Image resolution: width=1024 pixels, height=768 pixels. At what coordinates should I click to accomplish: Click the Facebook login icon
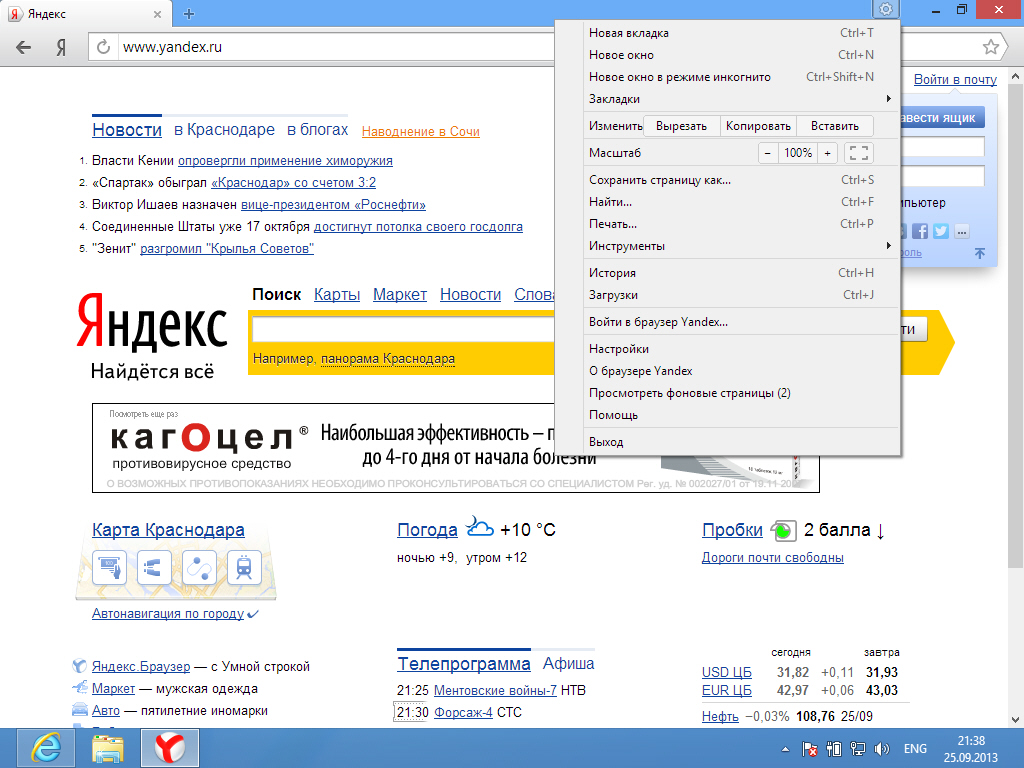point(920,231)
